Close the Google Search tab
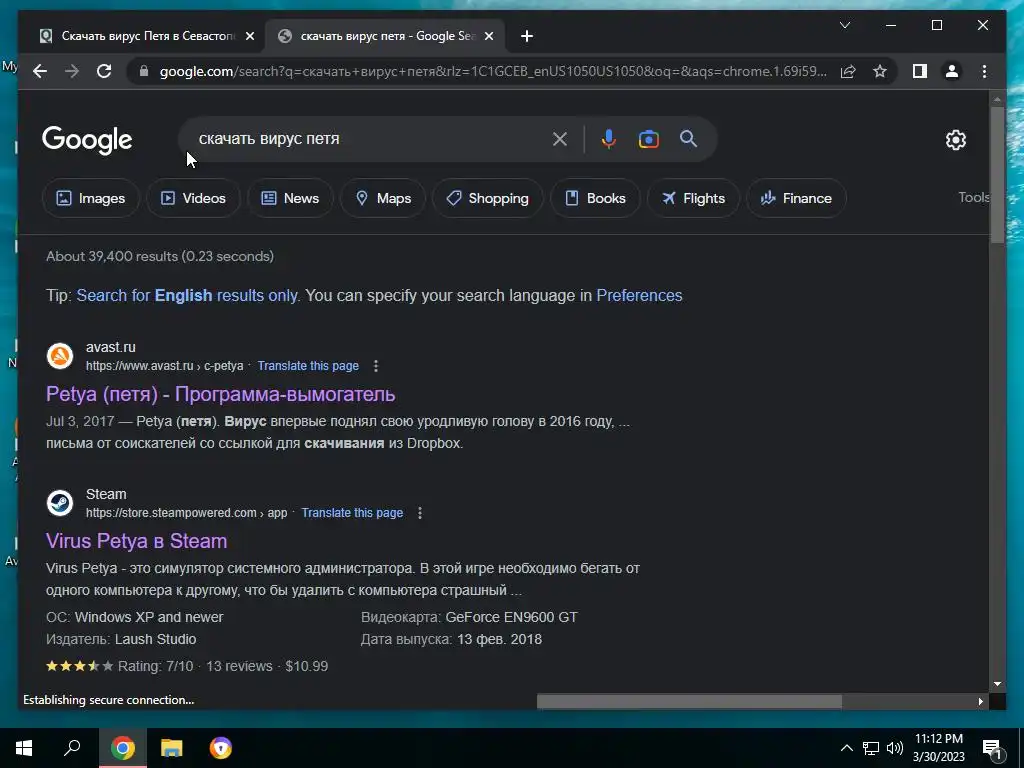Screen dimensions: 1024x768 coord(488,36)
